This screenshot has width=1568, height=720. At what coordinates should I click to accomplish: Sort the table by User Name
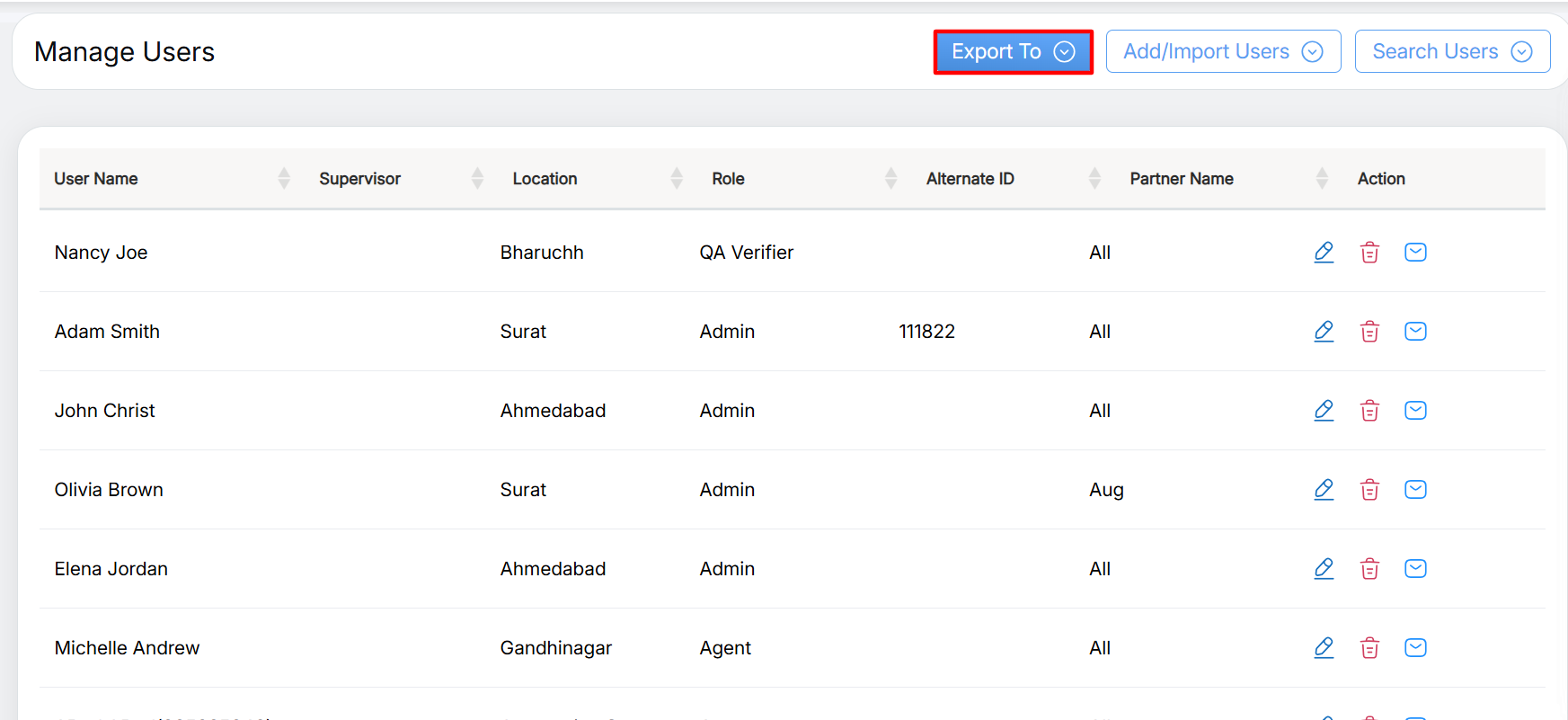pos(284,179)
